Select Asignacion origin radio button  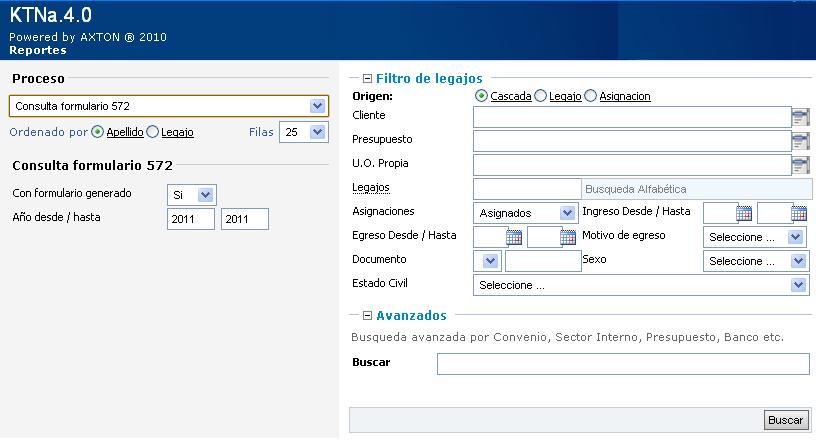[x=590, y=96]
